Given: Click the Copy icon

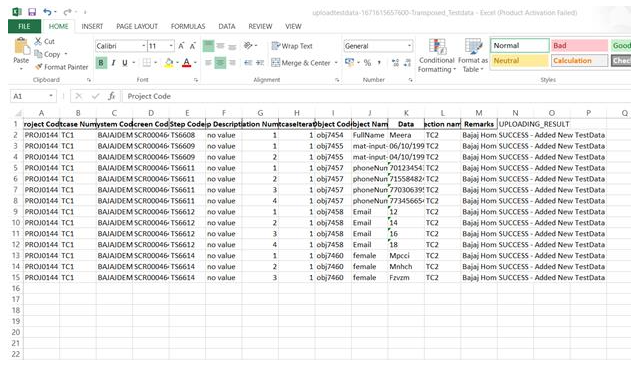Looking at the screenshot, I should click(38, 54).
